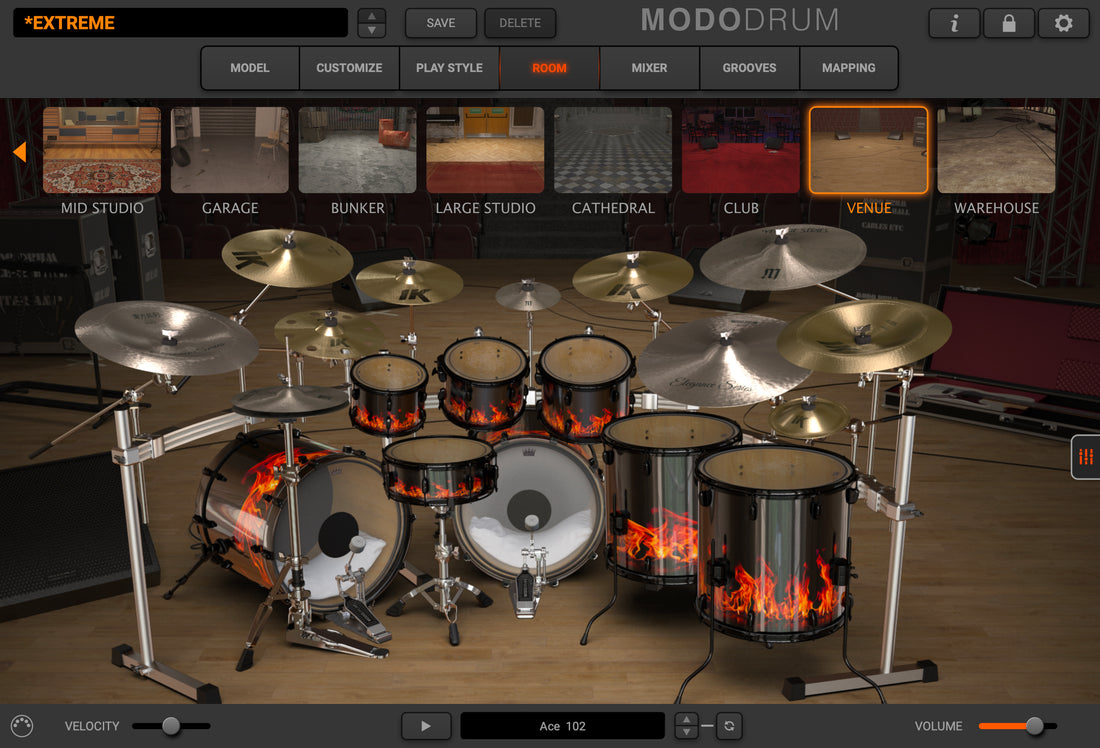The image size is (1100, 748).
Task: Switch to the MODEL tab
Action: coord(250,68)
